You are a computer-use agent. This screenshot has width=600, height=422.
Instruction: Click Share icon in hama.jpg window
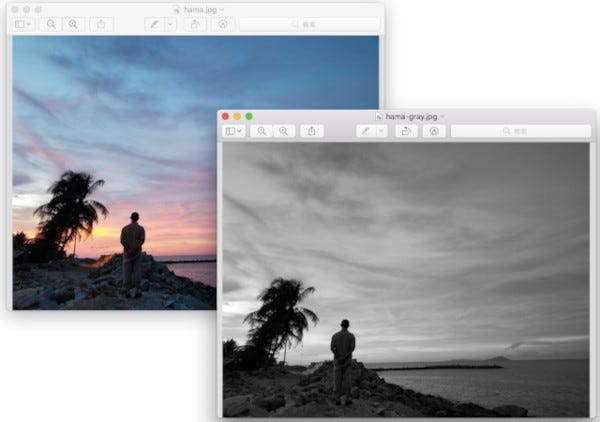pos(101,23)
